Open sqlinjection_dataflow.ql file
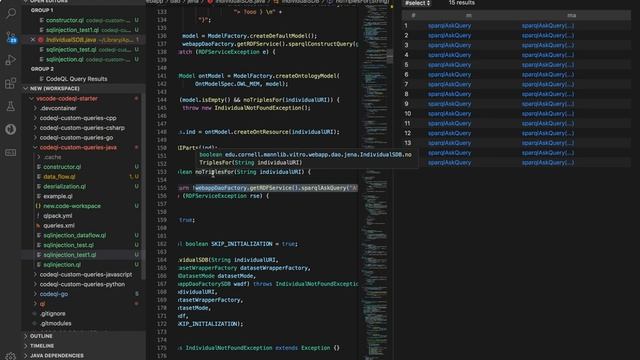 tap(75, 236)
